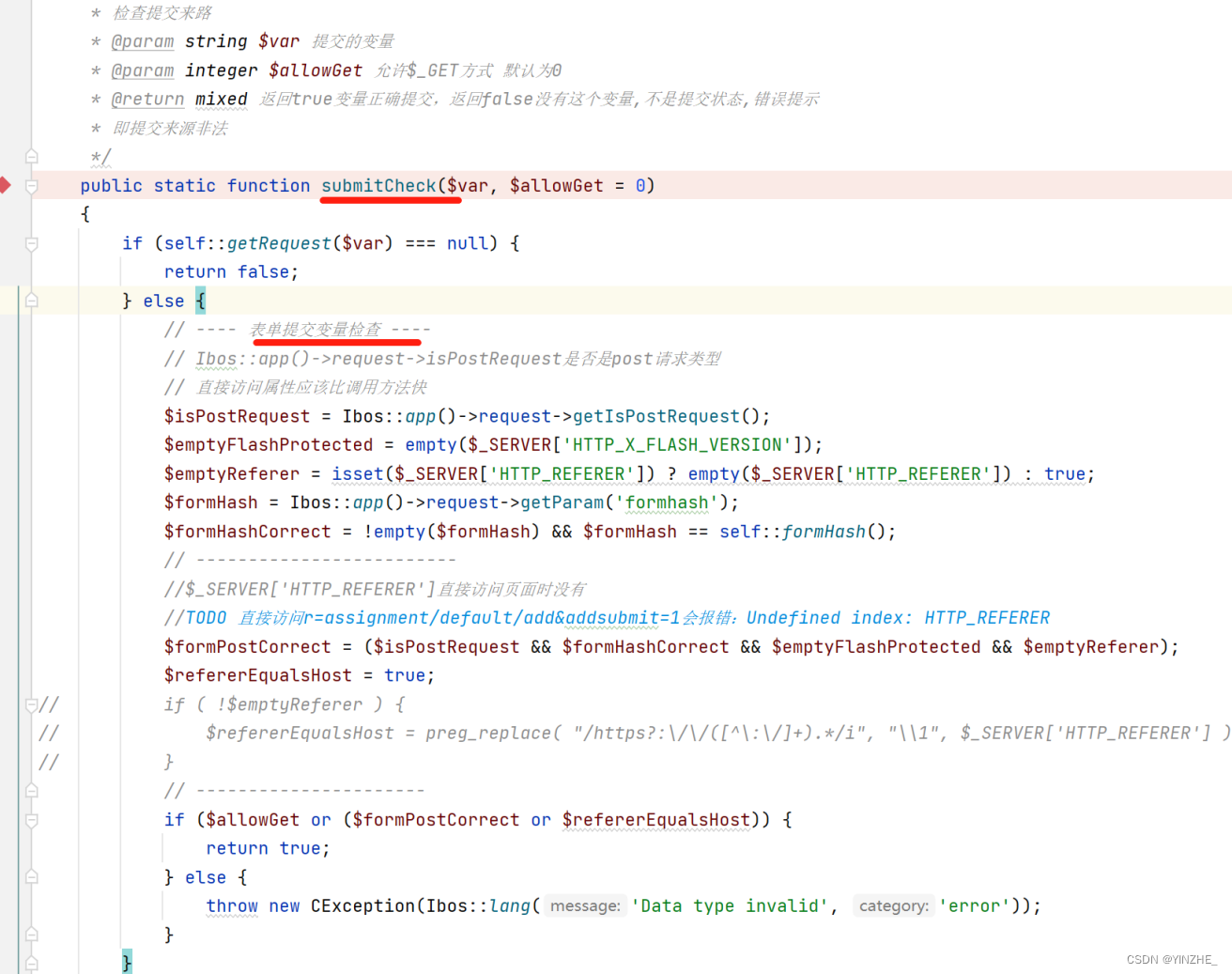Toggle fold marker beside first '} else {' line
The image size is (1232, 974).
pyautogui.click(x=31, y=301)
